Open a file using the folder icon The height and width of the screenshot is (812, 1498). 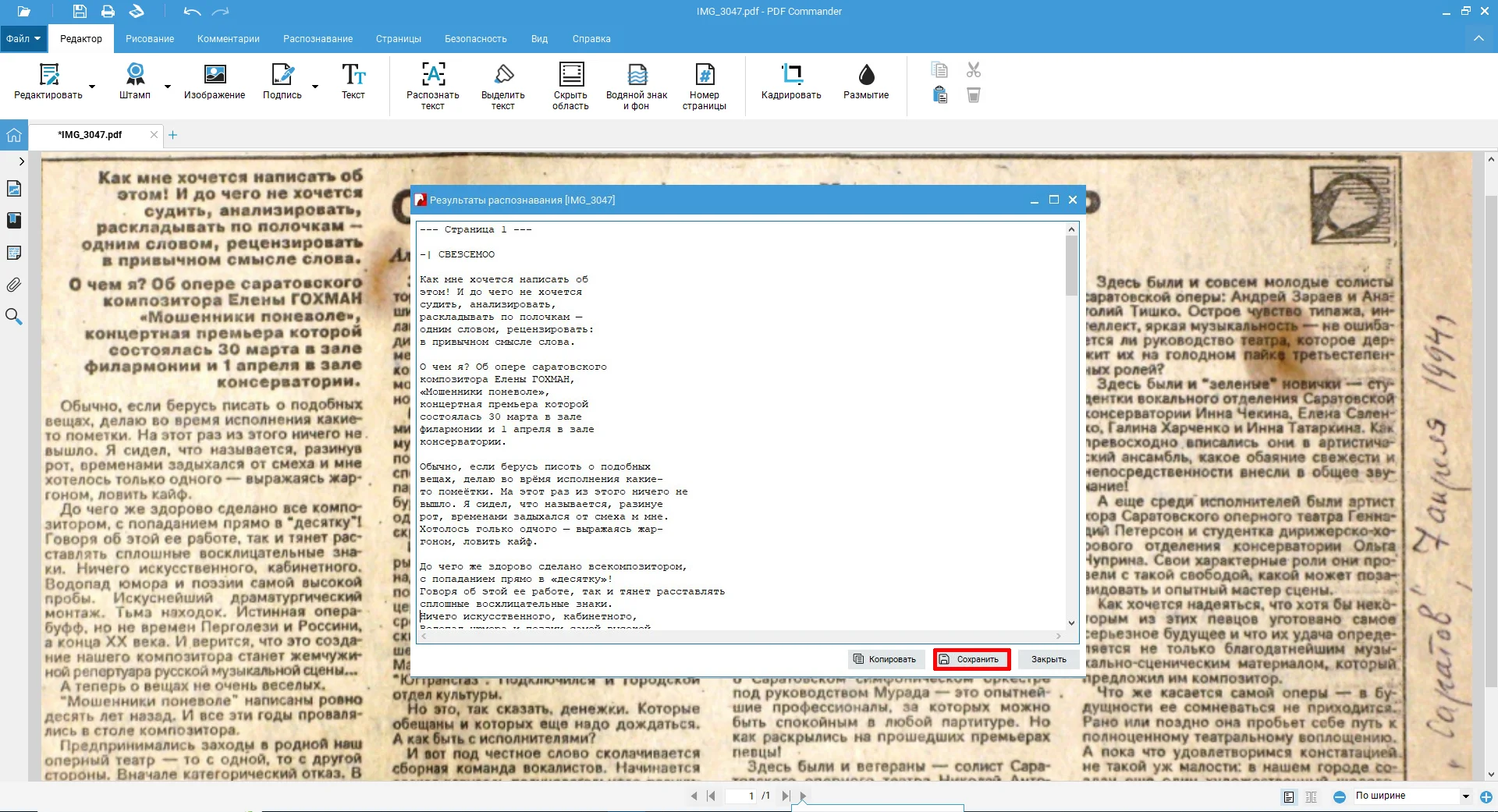(x=23, y=12)
